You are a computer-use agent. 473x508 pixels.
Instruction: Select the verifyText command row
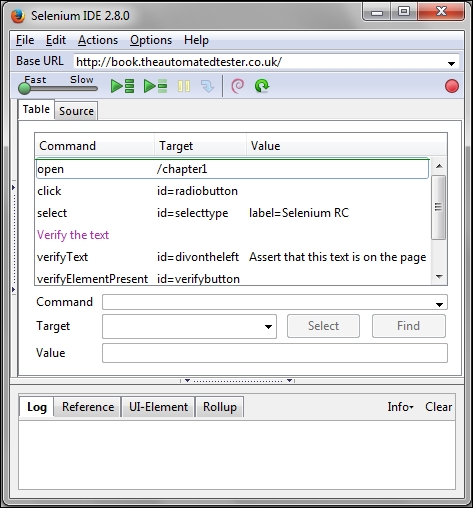point(232,257)
